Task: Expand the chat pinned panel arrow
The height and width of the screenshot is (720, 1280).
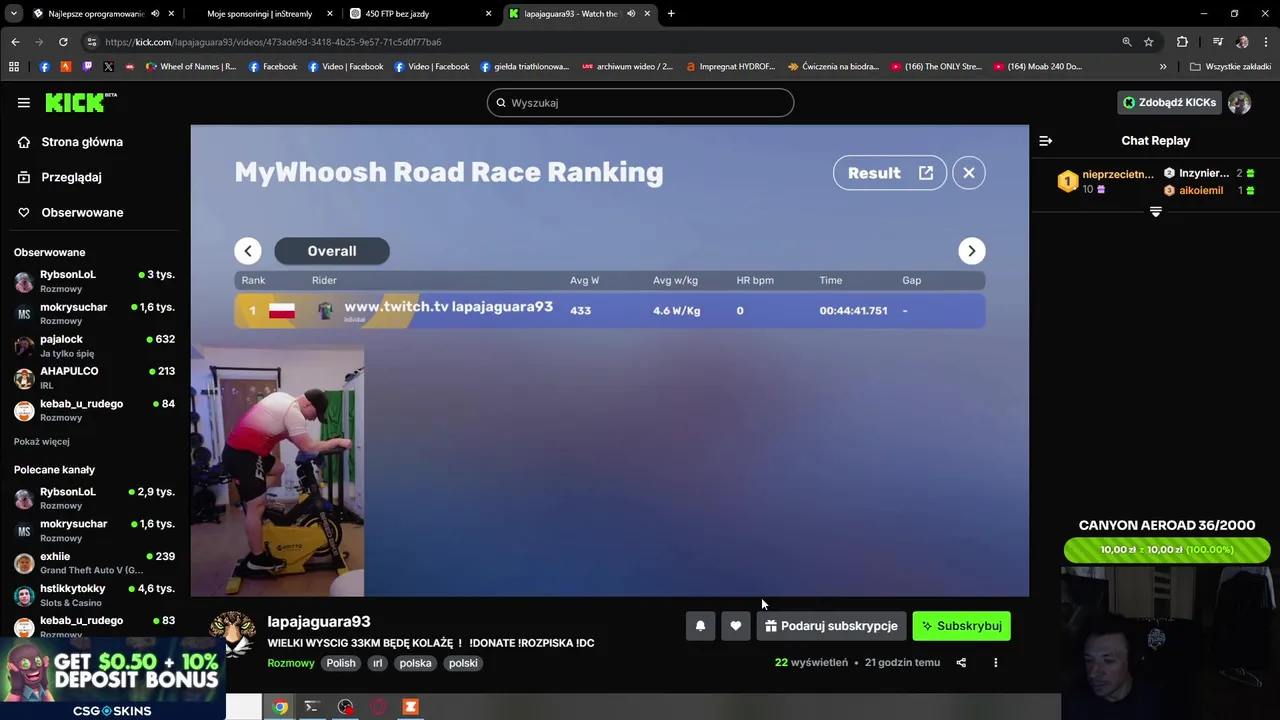Action: (x=1155, y=212)
